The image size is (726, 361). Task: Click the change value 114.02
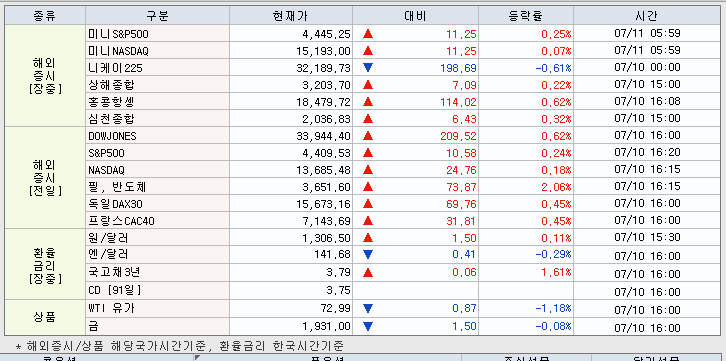(x=458, y=102)
